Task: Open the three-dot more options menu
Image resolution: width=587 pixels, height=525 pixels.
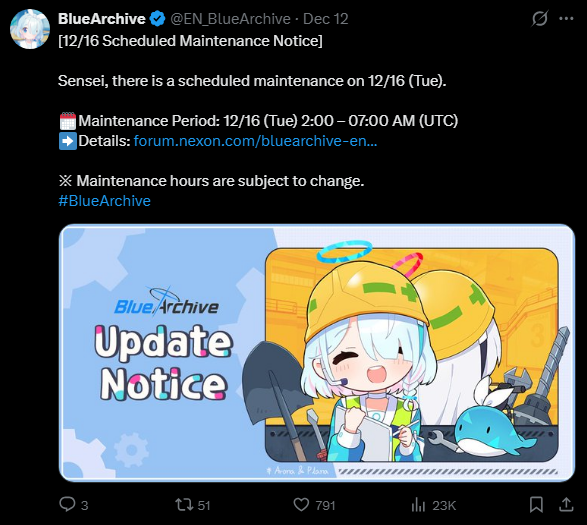Action: (x=566, y=18)
